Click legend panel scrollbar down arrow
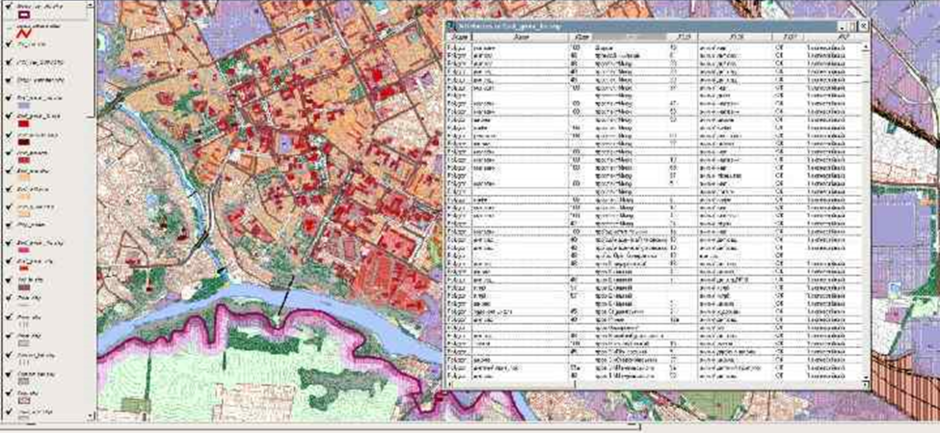Viewport: 940px width, 433px height. click(x=90, y=415)
